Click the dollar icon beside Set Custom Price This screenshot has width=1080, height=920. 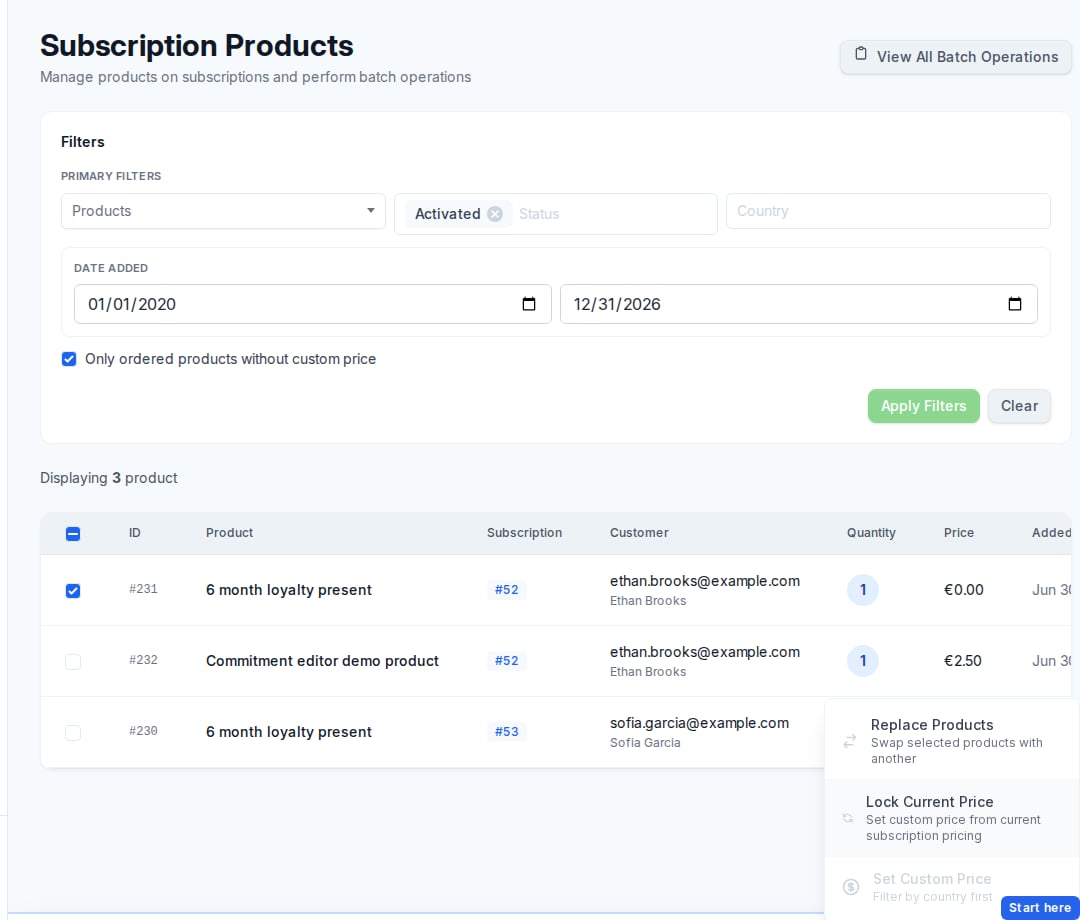pyautogui.click(x=851, y=887)
